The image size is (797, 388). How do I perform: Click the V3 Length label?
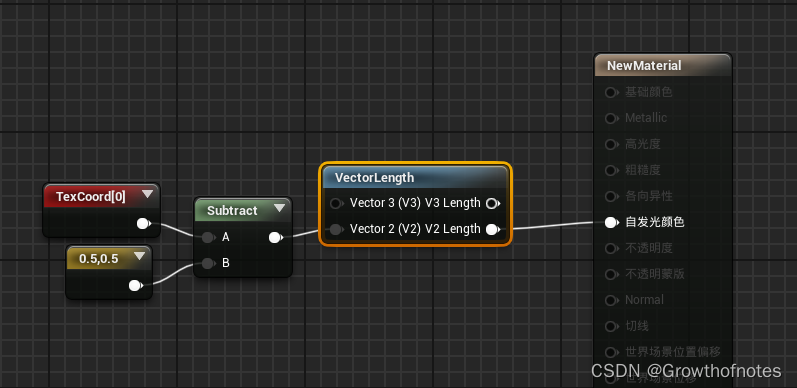pyautogui.click(x=452, y=203)
